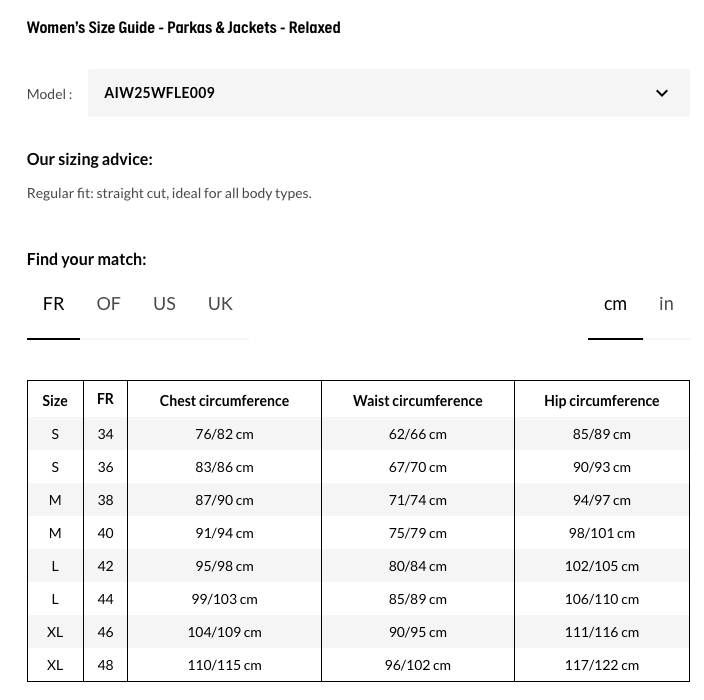Click the Model dropdown chevron arrow
This screenshot has height=700, width=704.
click(662, 93)
